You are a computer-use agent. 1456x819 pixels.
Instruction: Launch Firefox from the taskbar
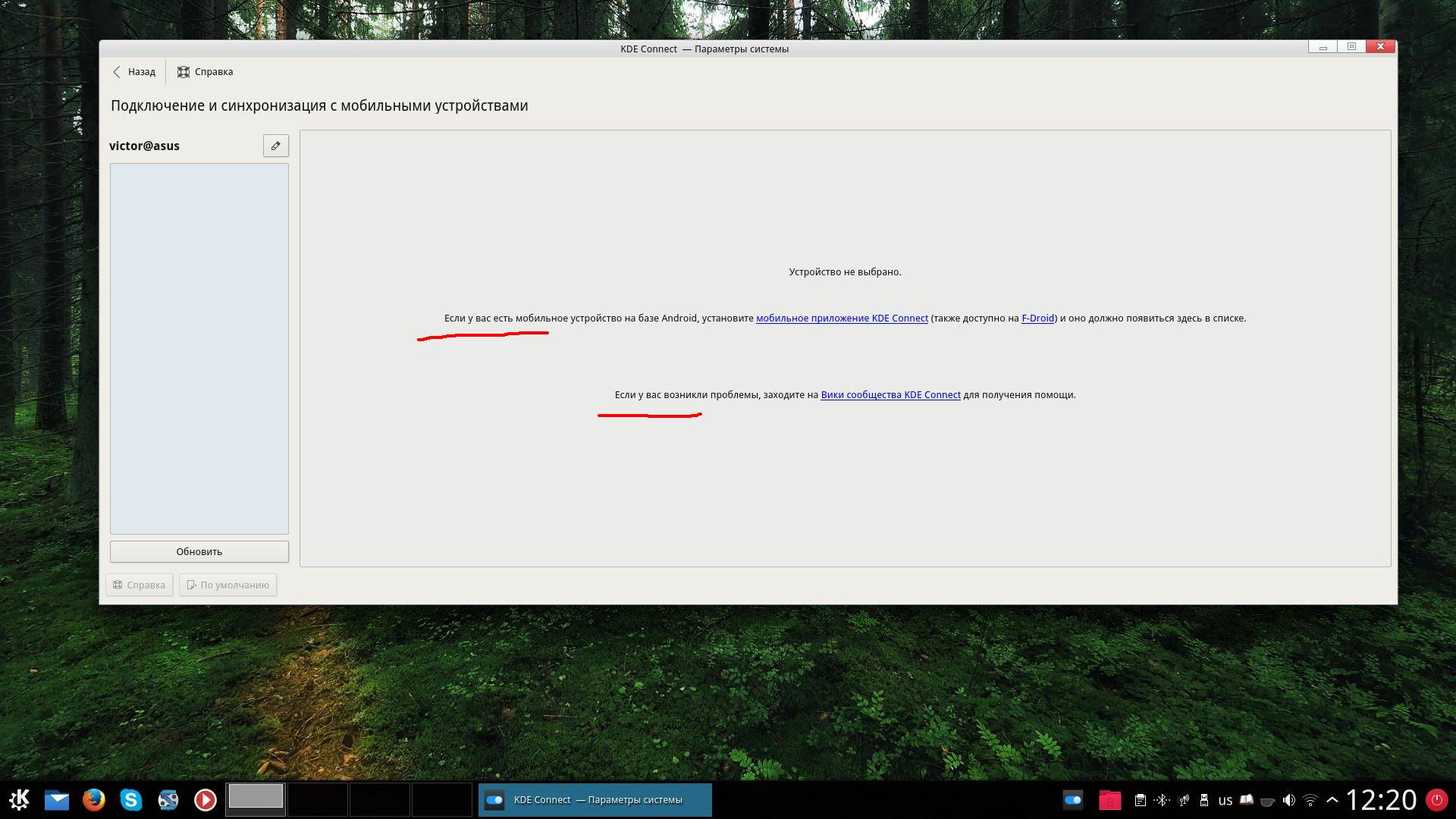93,799
